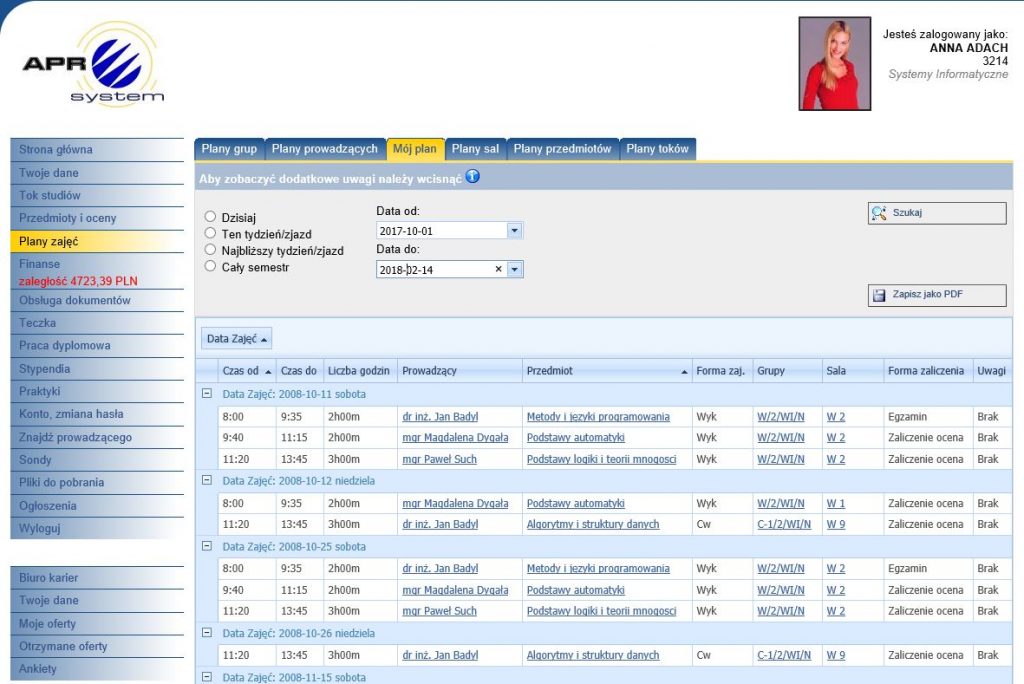This screenshot has width=1024, height=684.
Task: Select Plany zajęć in the sidebar
Action: click(x=97, y=241)
